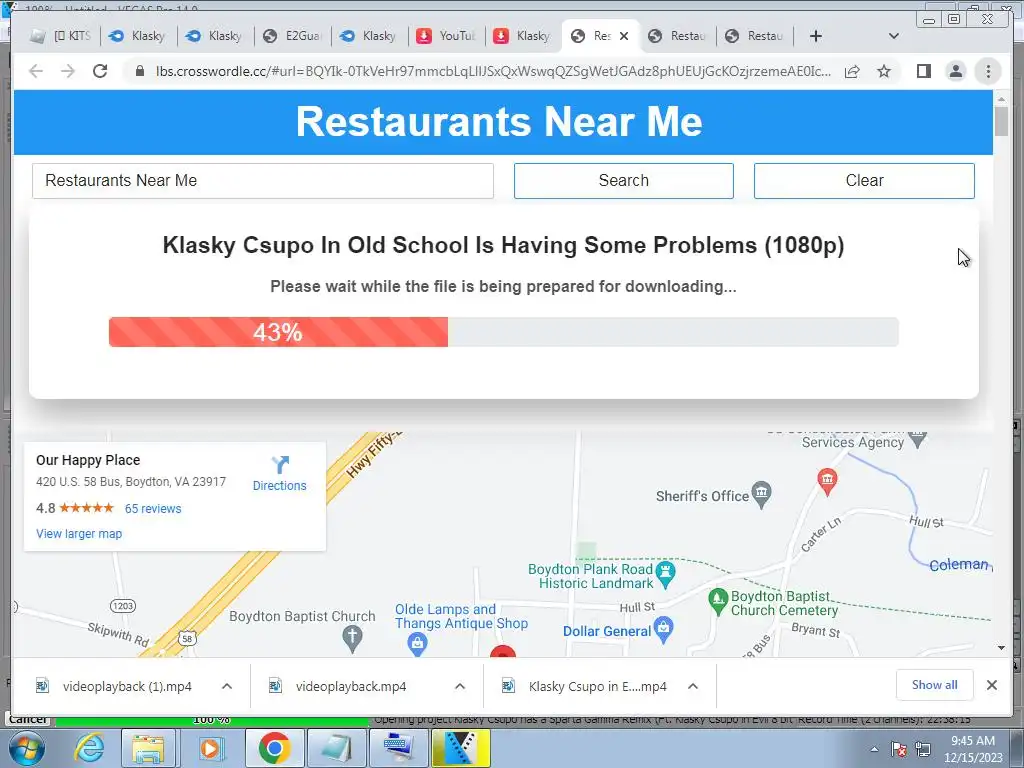Screen dimensions: 1024x768
Task: Switch to the last Restaurants tab
Action: [x=756, y=36]
